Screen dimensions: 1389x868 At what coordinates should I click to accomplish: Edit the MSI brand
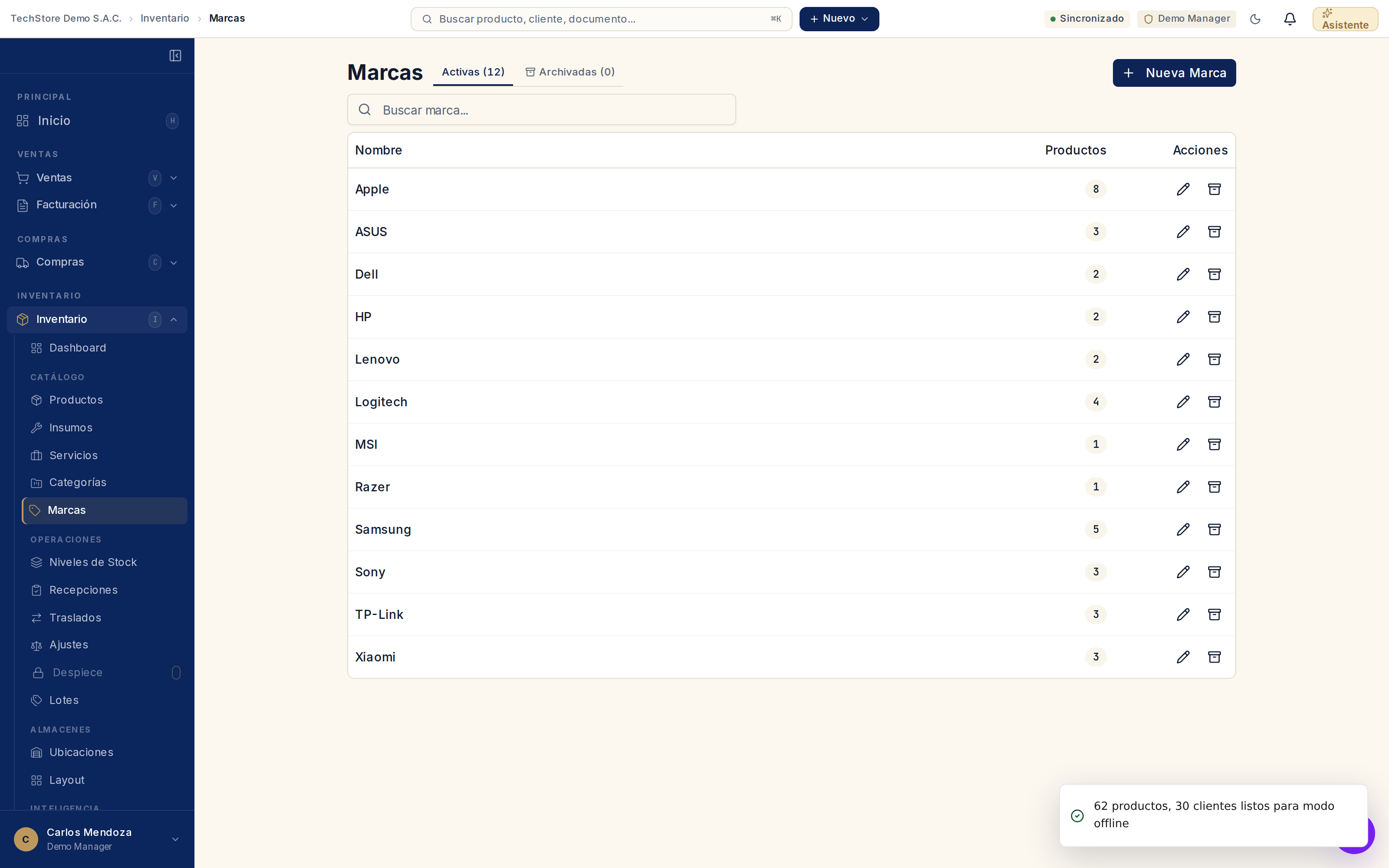pos(1183,444)
